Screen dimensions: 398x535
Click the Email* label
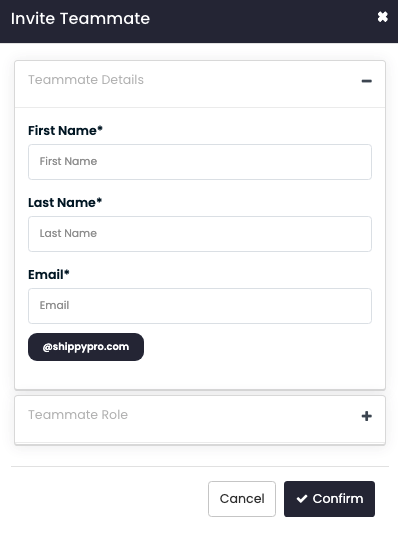49,275
